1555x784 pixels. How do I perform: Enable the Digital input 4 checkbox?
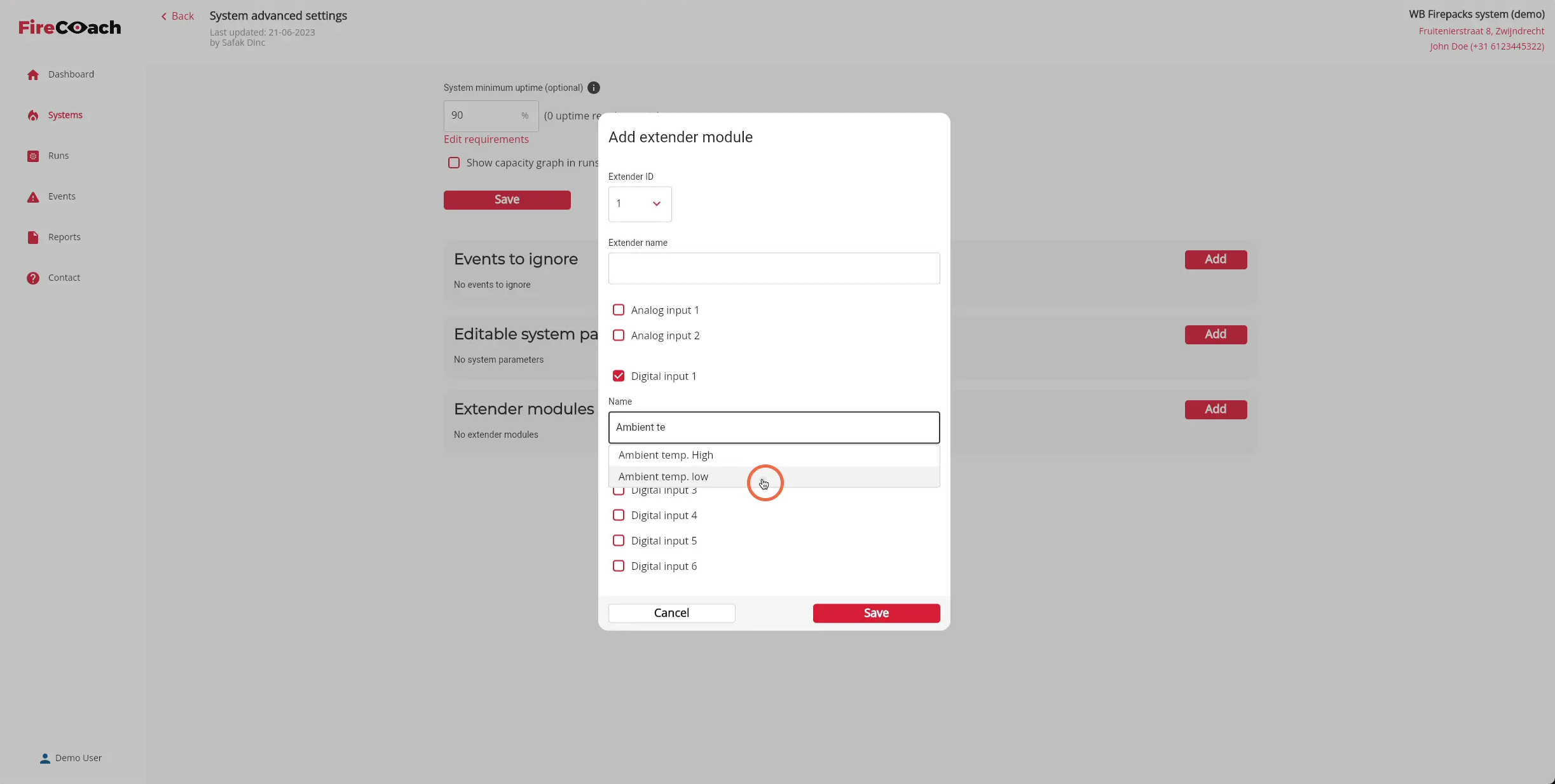(x=619, y=515)
